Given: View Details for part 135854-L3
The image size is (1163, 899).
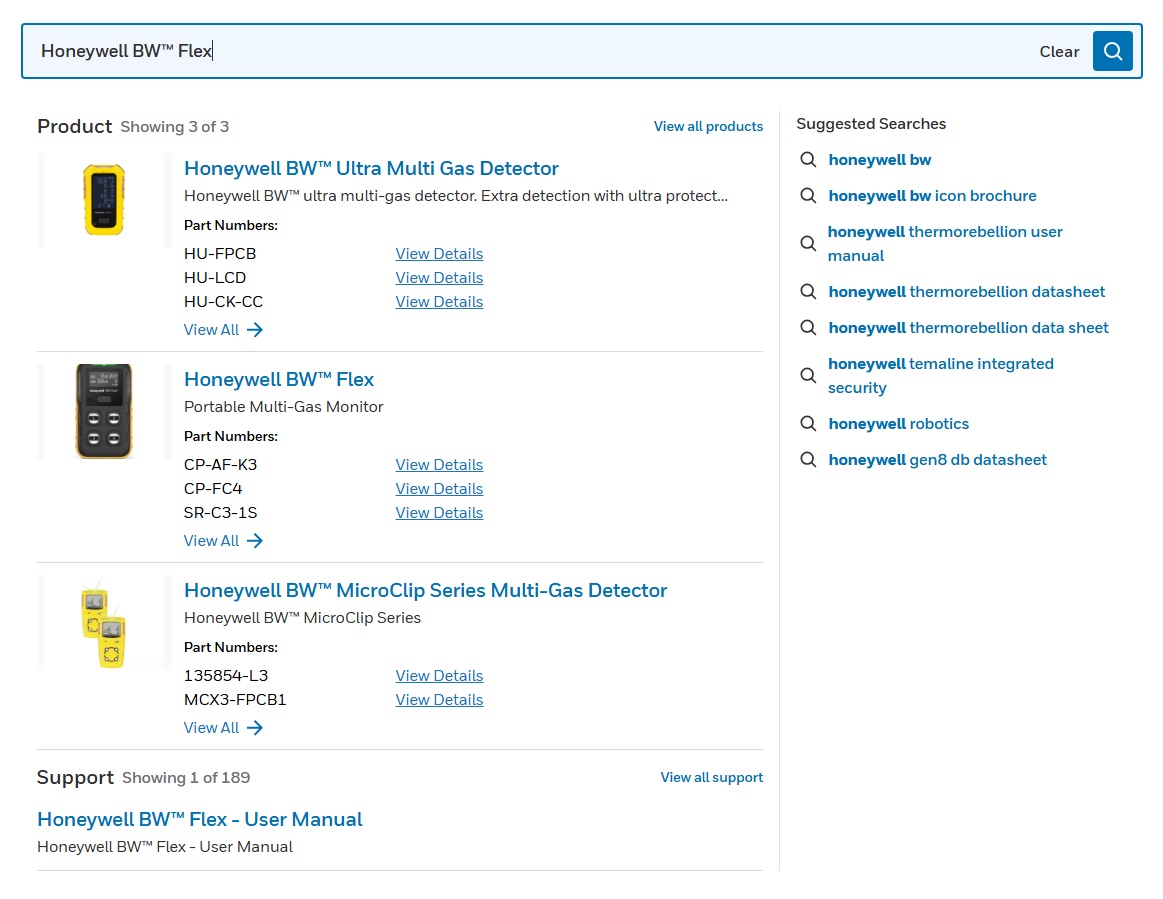Looking at the screenshot, I should (439, 676).
